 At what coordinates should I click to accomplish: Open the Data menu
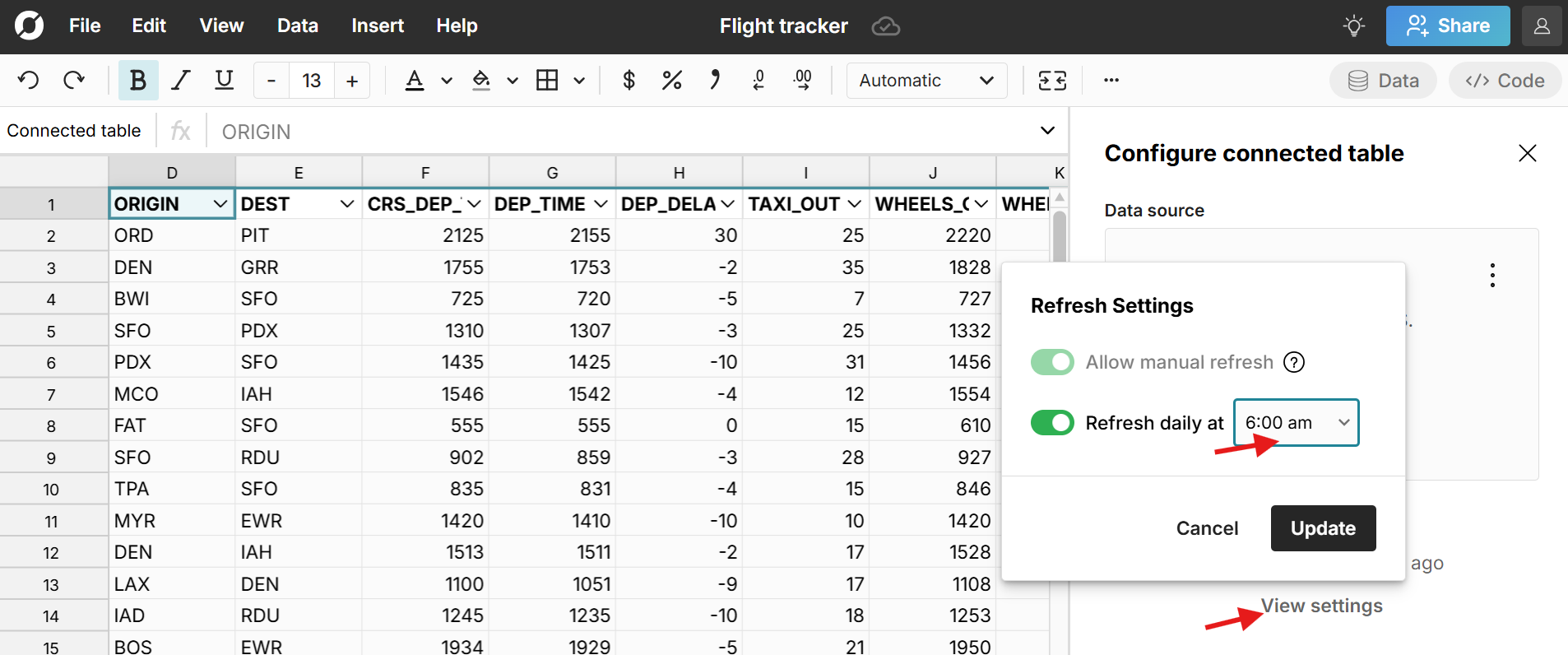pos(297,26)
